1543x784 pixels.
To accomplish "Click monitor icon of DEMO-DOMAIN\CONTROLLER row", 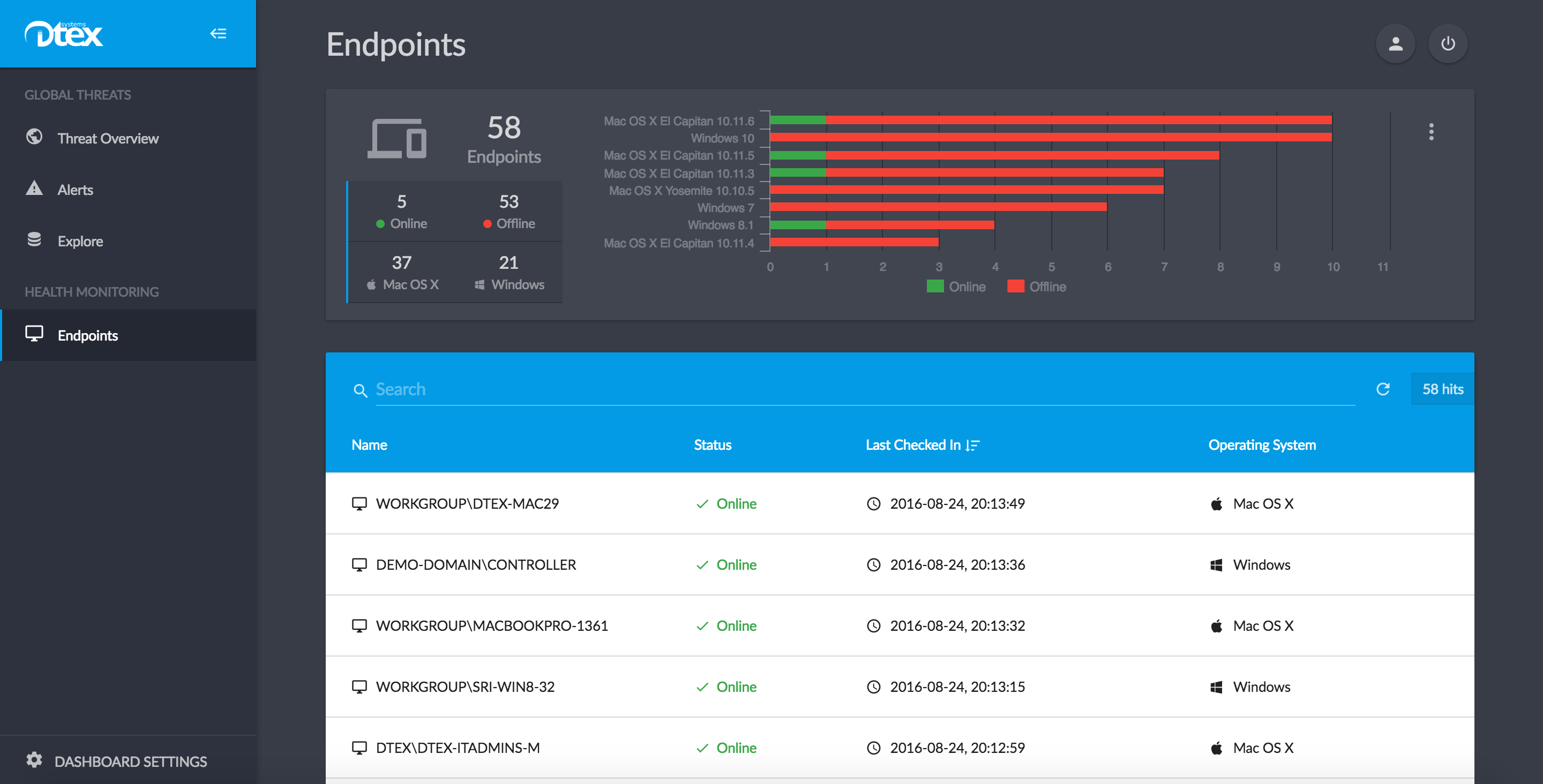I will (x=359, y=565).
